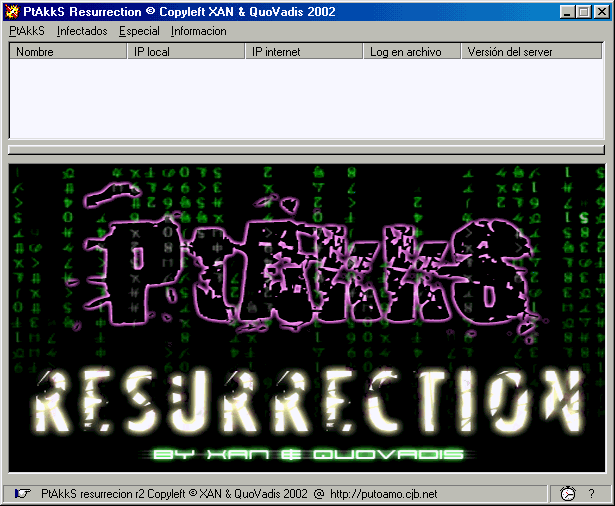Open the PtAkkS menu
The image size is (615, 506).
pyautogui.click(x=26, y=31)
